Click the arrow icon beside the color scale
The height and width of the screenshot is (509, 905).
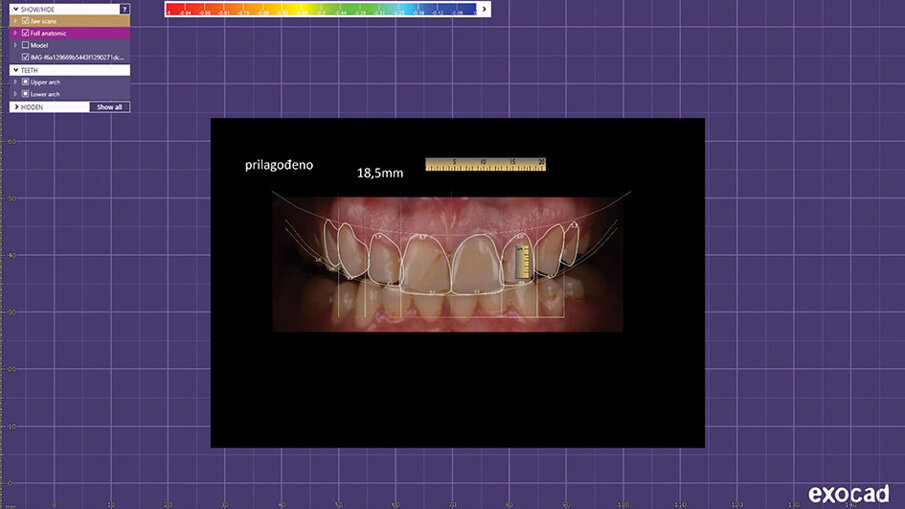coord(485,9)
